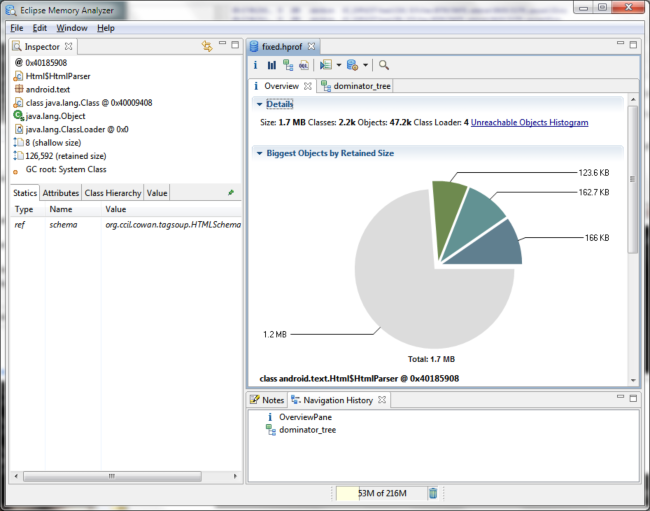This screenshot has height=511, width=650.
Task: Open the Unreachable Objects Histogram link
Action: coord(529,122)
